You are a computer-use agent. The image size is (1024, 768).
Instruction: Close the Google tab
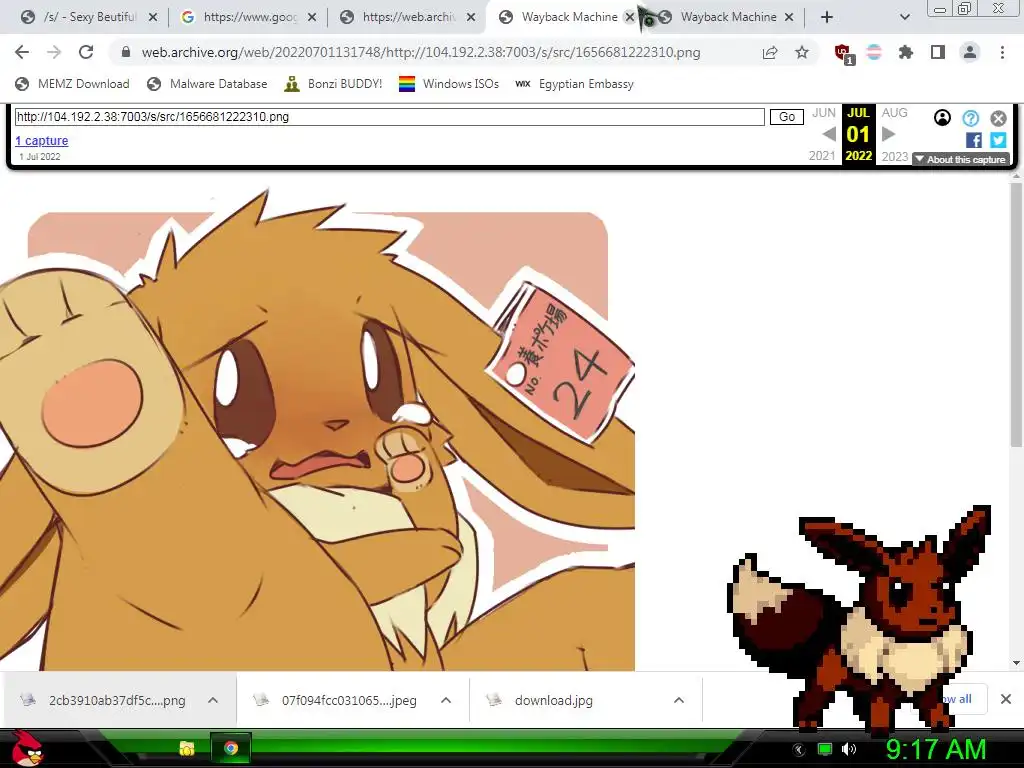pos(312,18)
